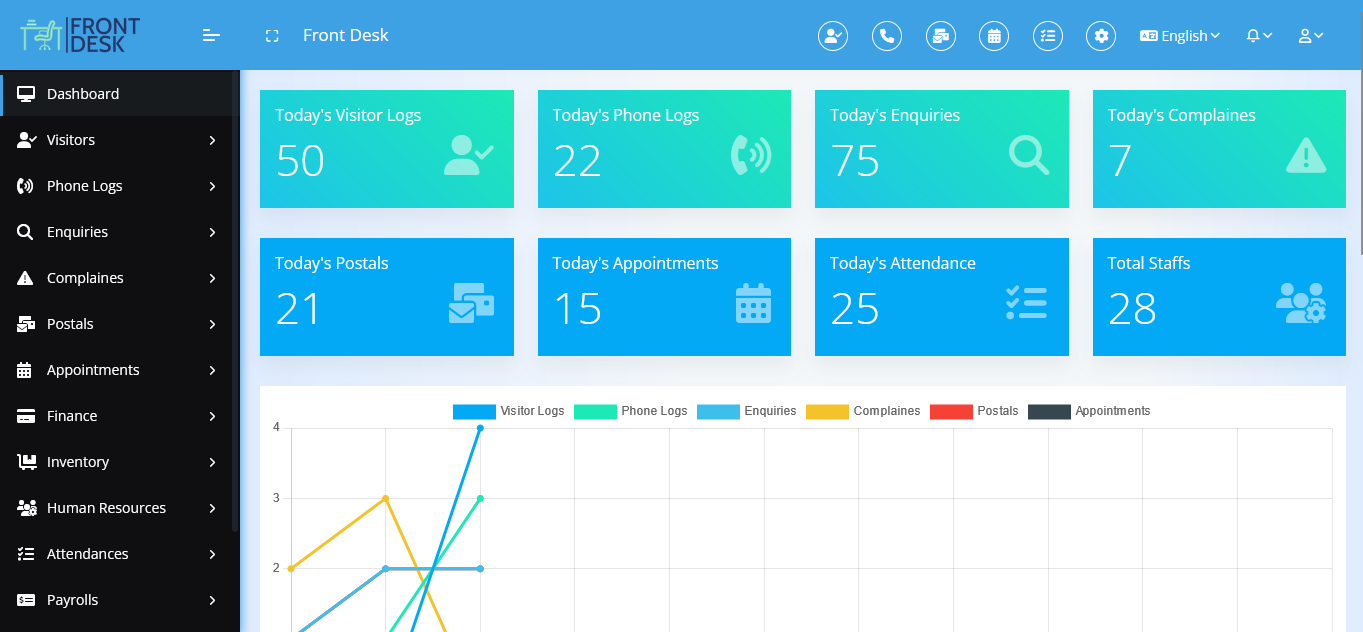Open the calendar icon in the top header
Viewport: 1363px width, 632px height.
point(993,36)
